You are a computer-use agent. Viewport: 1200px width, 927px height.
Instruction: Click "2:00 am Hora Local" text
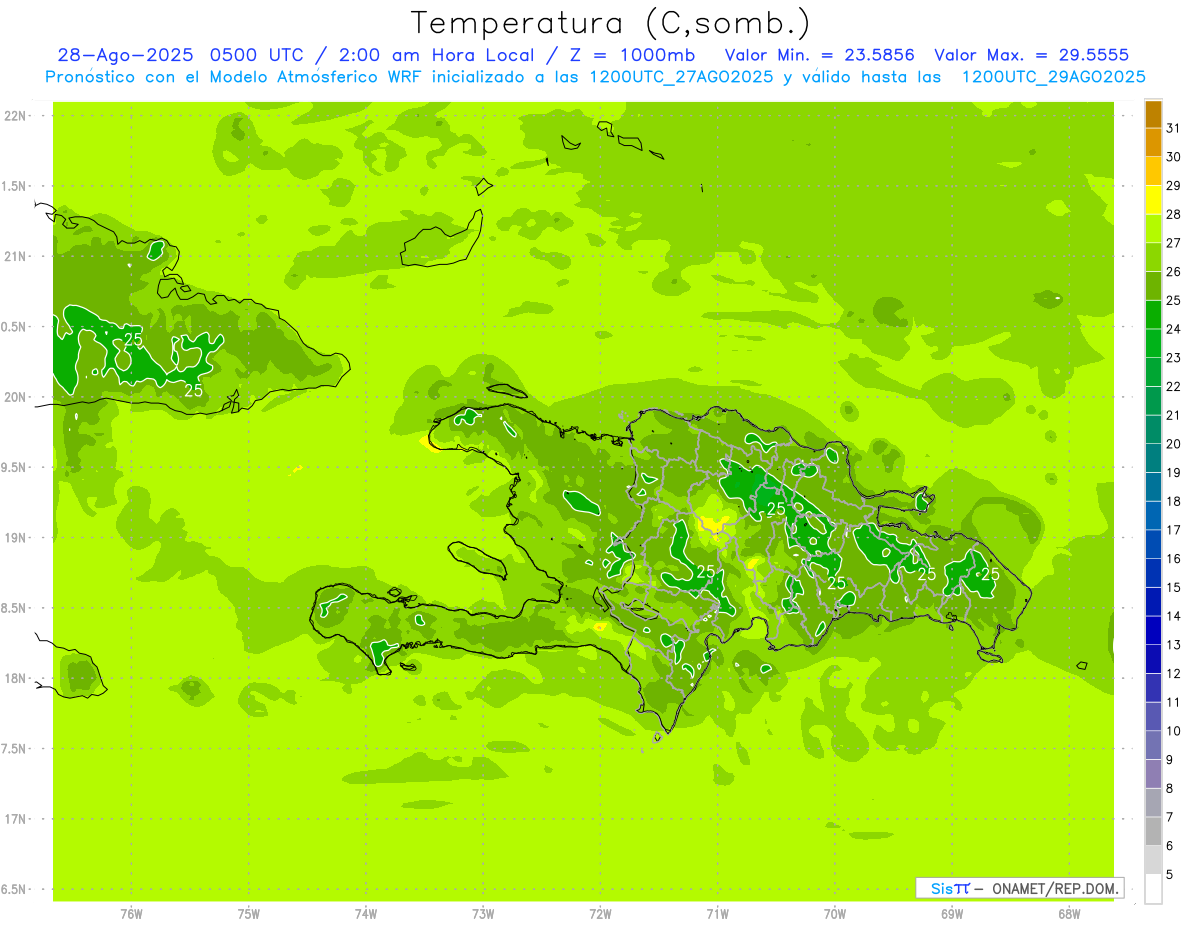[433, 55]
